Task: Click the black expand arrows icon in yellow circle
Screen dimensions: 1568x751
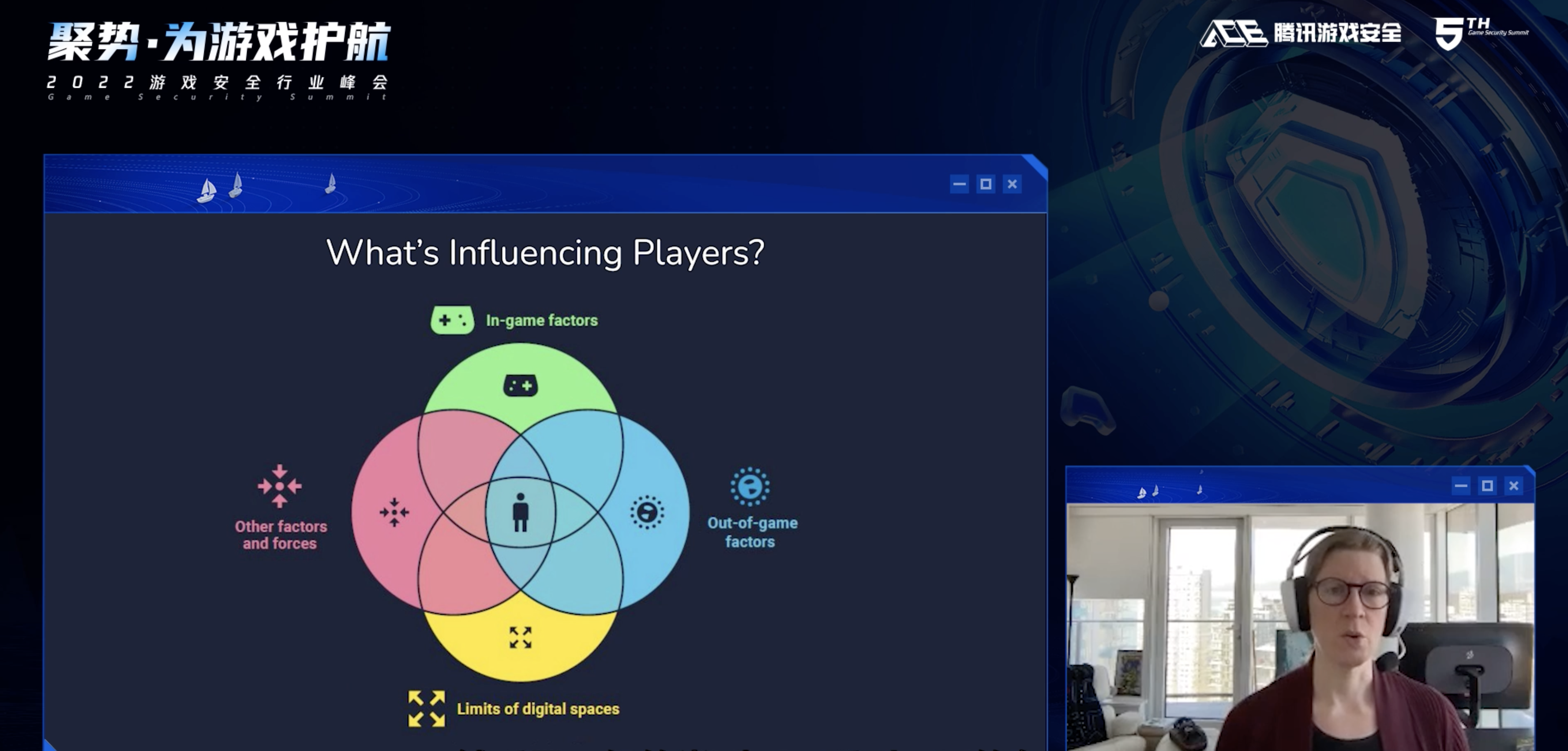Action: point(520,637)
